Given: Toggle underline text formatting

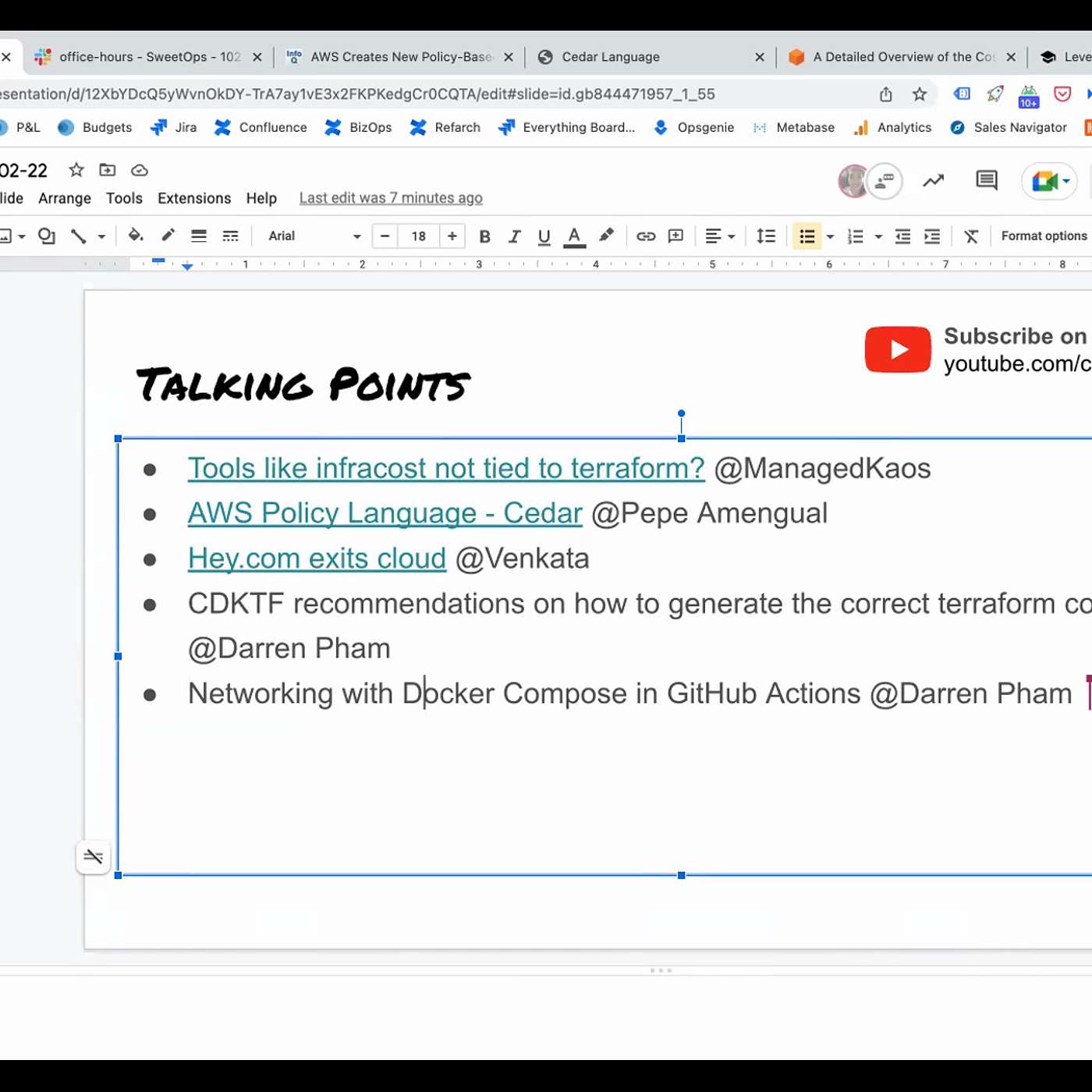Looking at the screenshot, I should [544, 236].
